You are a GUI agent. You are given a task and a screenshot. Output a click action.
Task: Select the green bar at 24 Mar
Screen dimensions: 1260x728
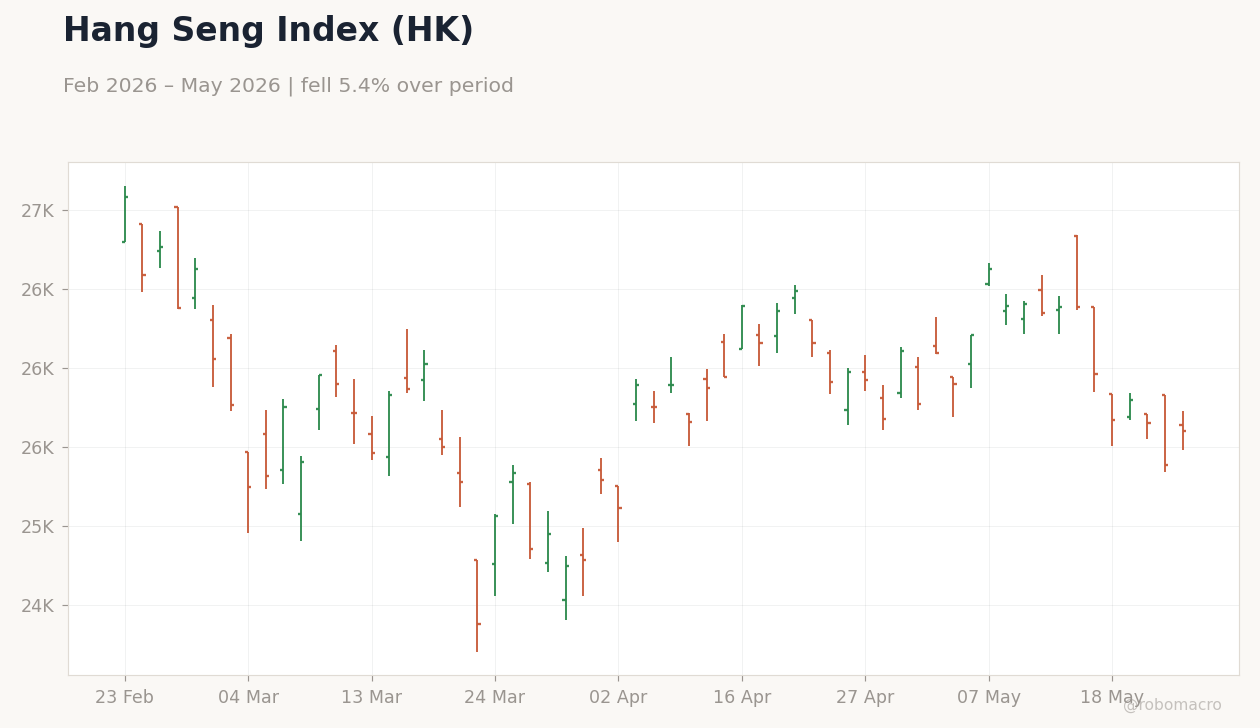click(x=495, y=555)
